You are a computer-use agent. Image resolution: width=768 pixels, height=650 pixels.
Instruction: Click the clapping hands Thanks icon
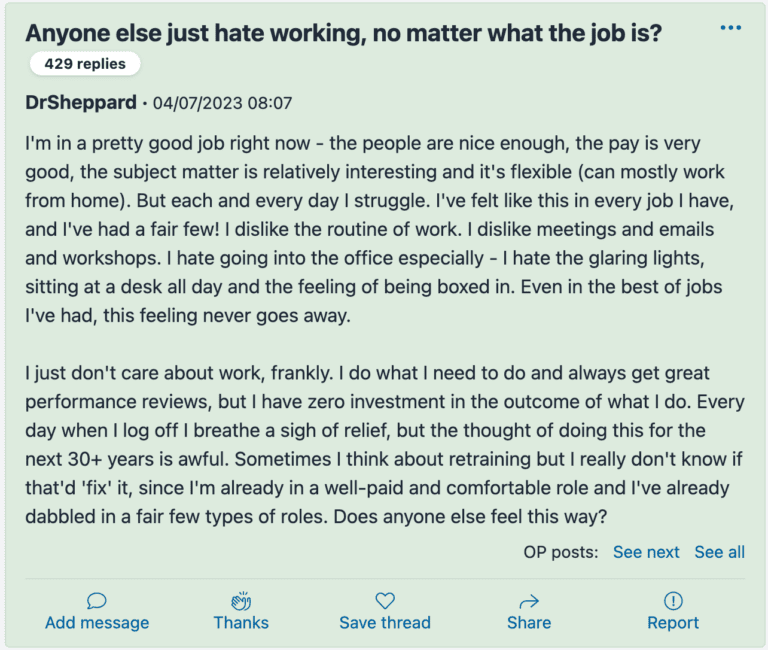(241, 601)
